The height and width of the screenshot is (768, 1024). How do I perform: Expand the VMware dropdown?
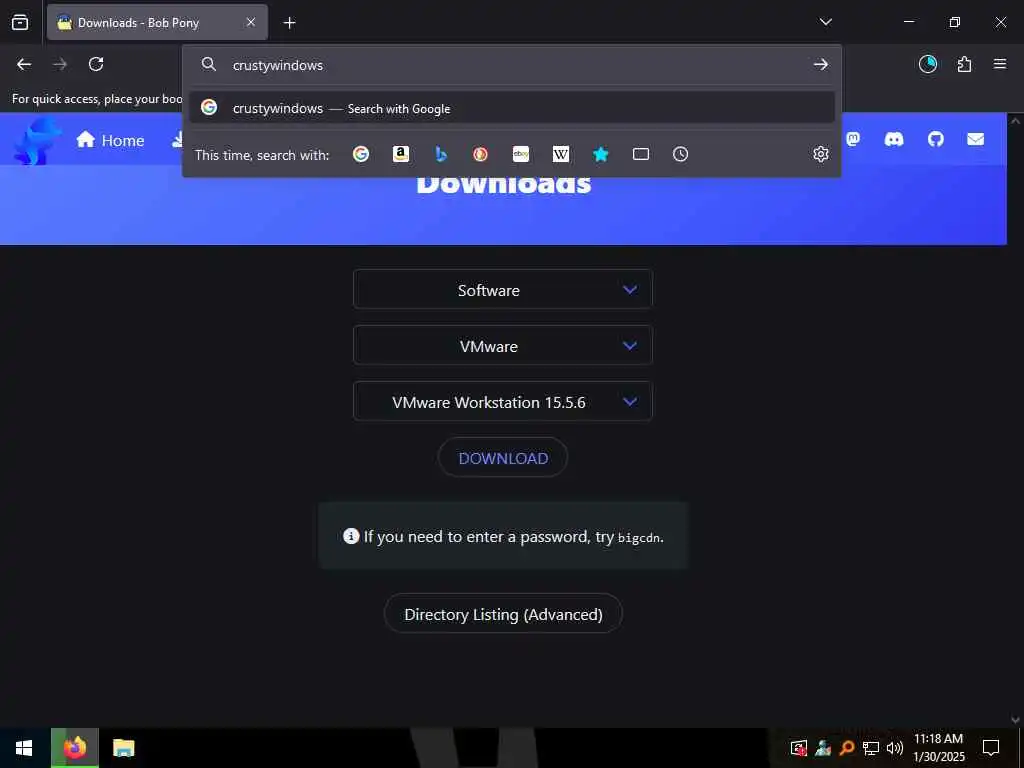tap(502, 345)
